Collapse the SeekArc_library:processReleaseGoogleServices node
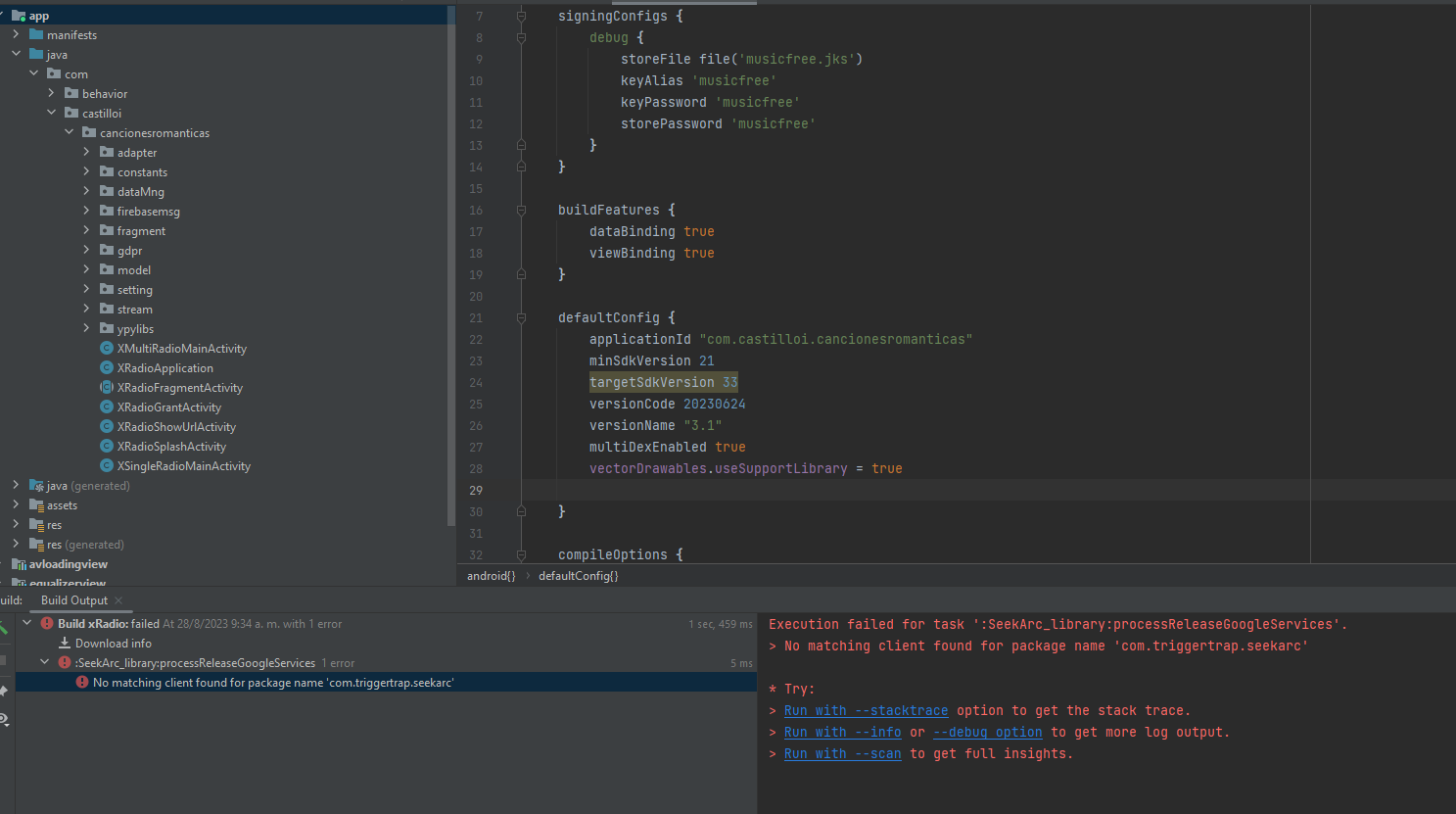The width and height of the screenshot is (1456, 814). (45, 662)
